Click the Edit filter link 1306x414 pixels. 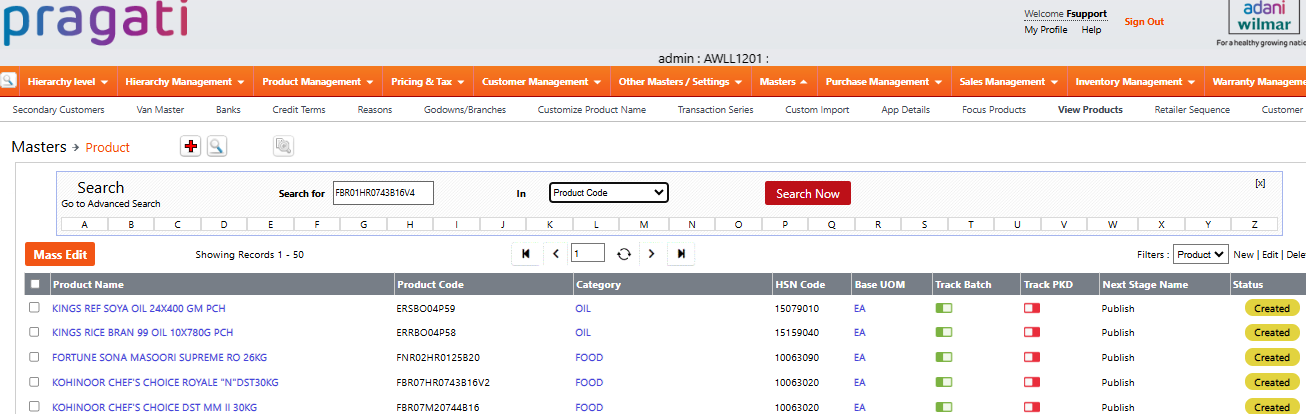[x=1270, y=255]
